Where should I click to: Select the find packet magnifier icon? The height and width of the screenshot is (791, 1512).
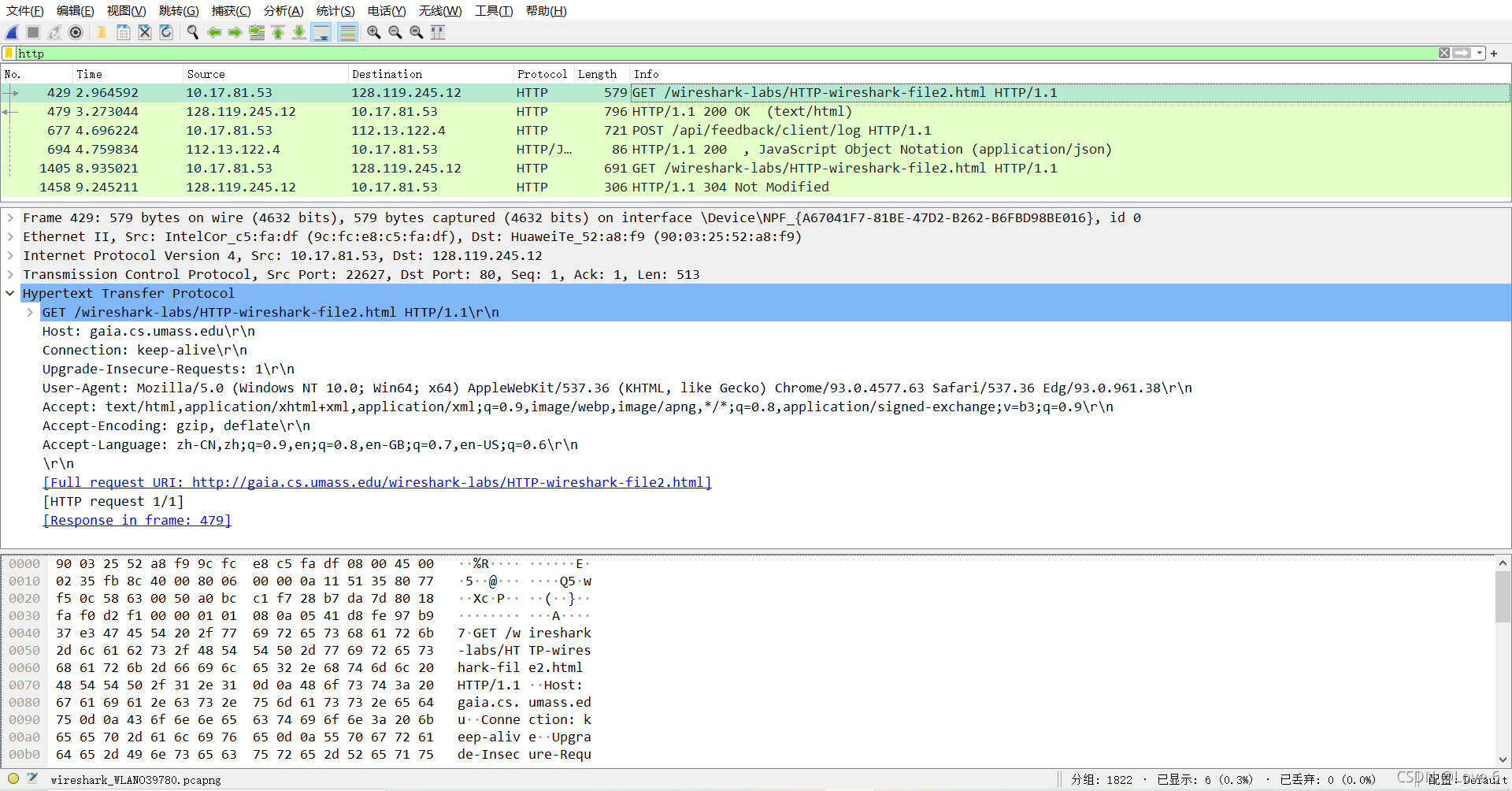pyautogui.click(x=193, y=32)
